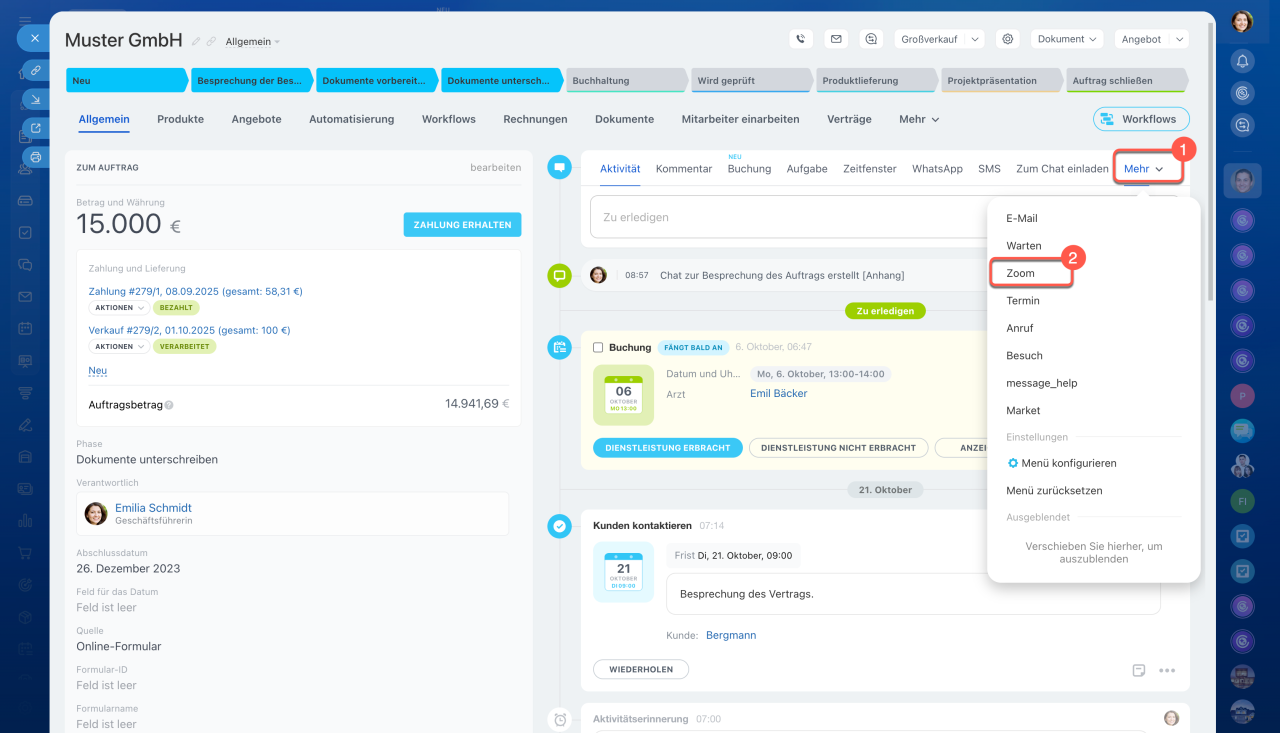Open the Aktionen dropdown for Zahlung #279/1
The height and width of the screenshot is (733, 1280).
click(x=119, y=308)
